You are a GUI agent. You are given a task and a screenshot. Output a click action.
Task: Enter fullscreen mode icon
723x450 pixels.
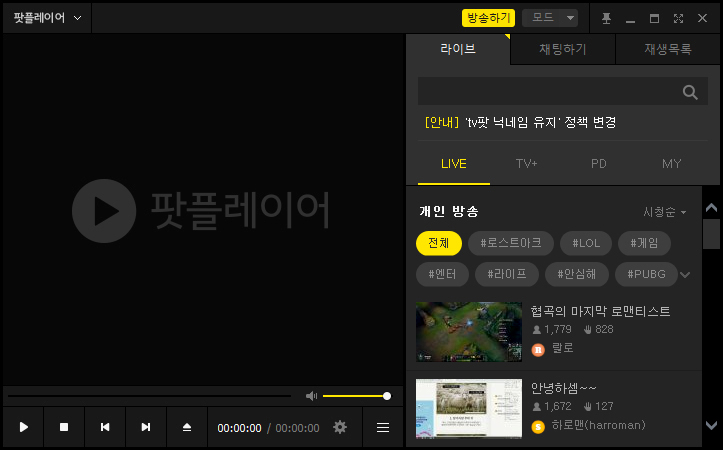678,18
